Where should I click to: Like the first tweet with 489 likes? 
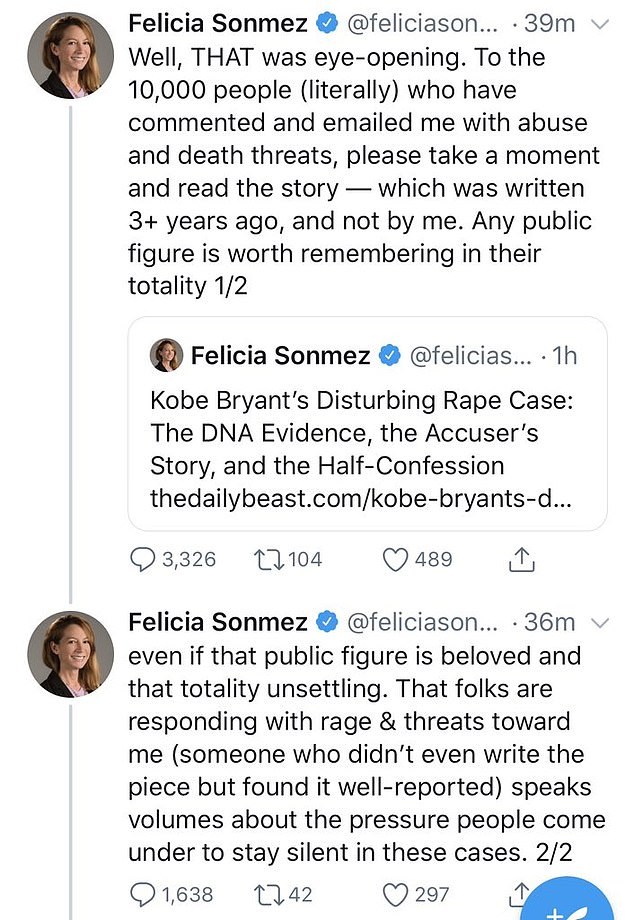pos(397,560)
